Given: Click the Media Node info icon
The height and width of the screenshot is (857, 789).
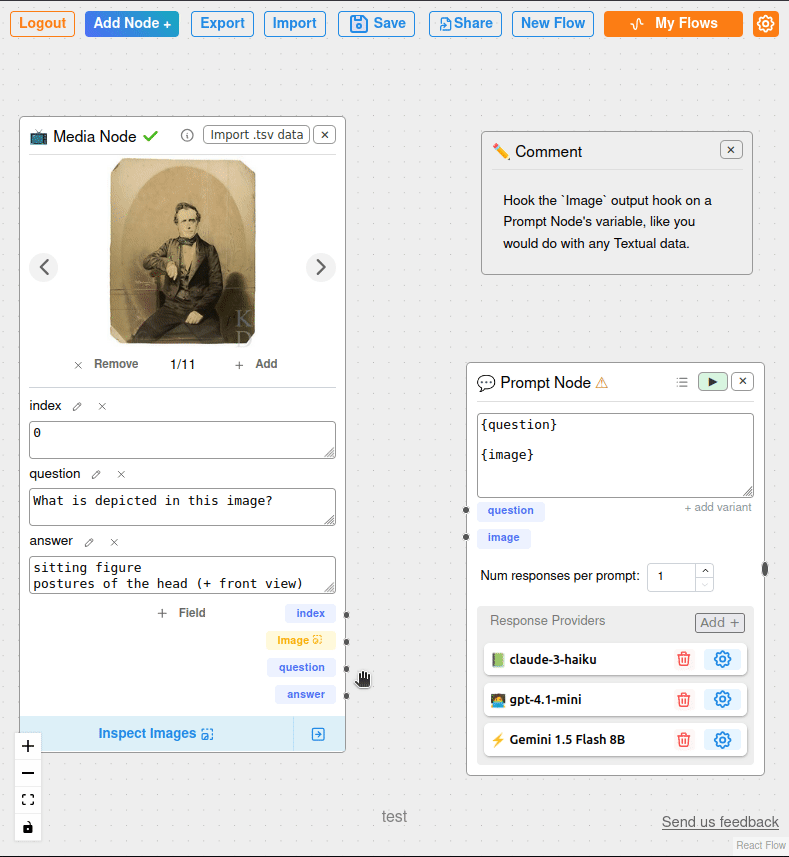Looking at the screenshot, I should (187, 135).
